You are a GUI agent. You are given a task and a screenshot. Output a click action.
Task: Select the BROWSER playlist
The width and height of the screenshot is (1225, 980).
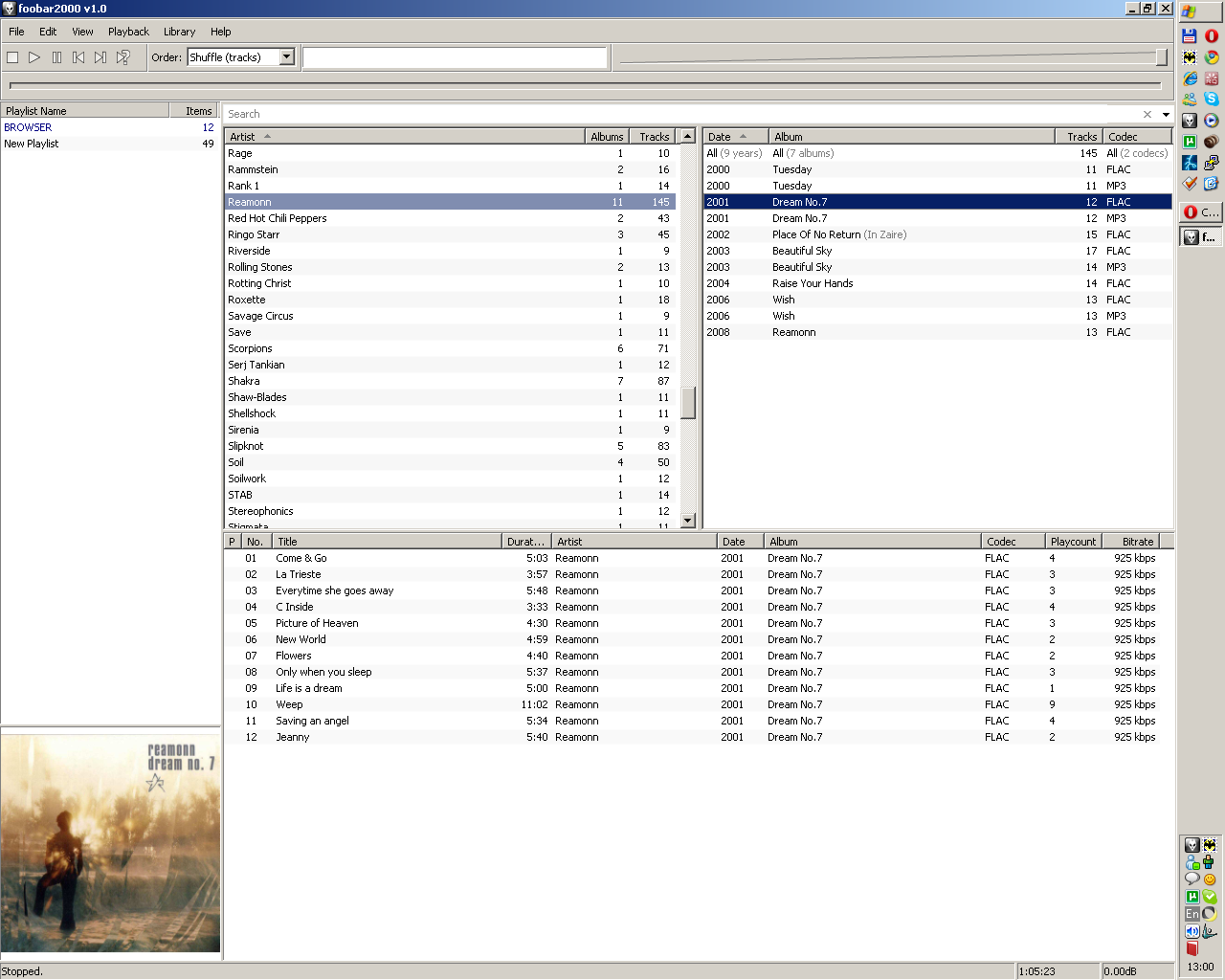109,127
